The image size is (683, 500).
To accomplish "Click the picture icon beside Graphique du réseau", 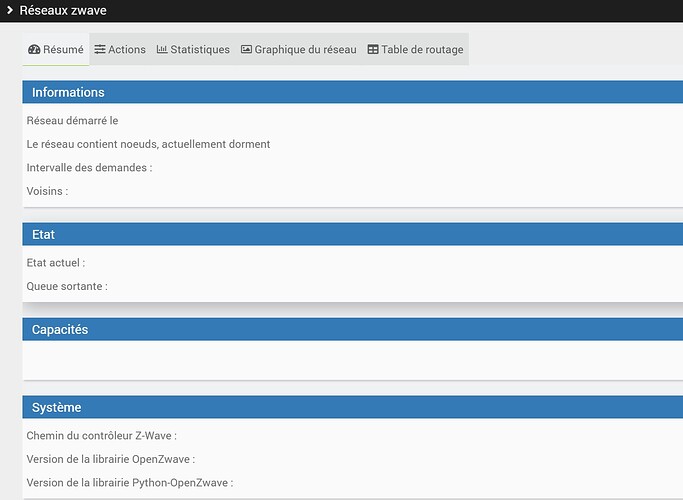I will [246, 49].
